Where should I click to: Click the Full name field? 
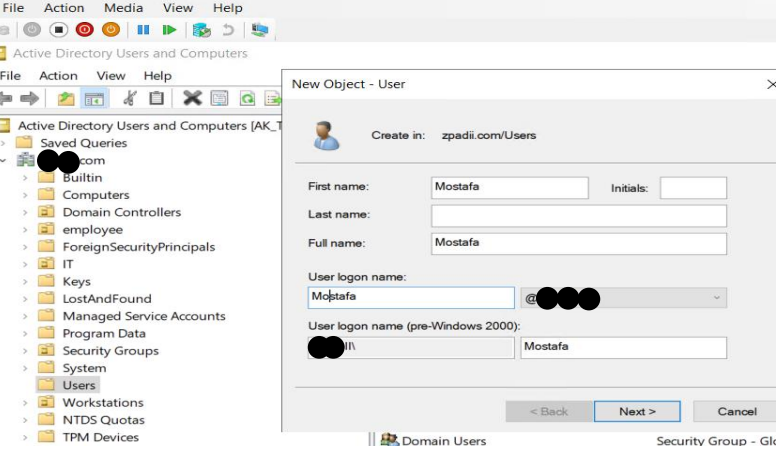(x=579, y=244)
